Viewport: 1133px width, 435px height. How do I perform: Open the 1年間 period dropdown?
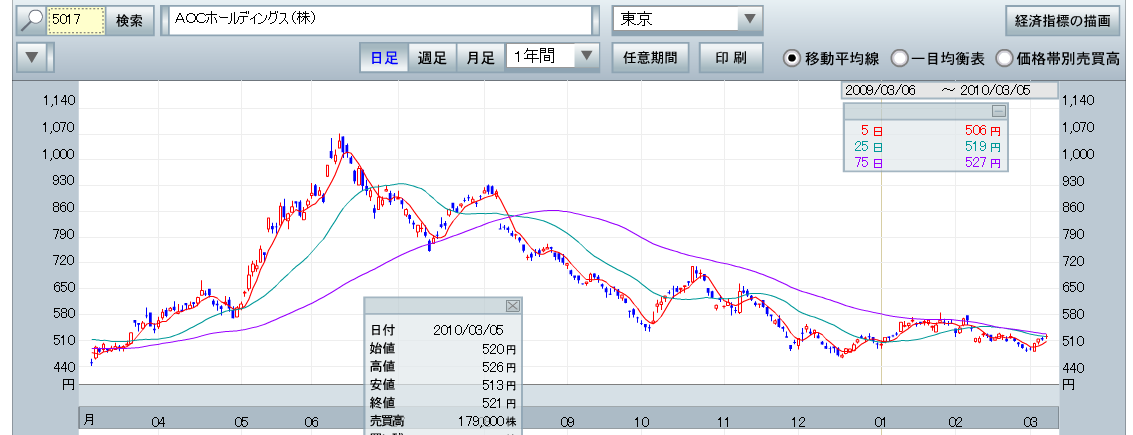(x=587, y=57)
